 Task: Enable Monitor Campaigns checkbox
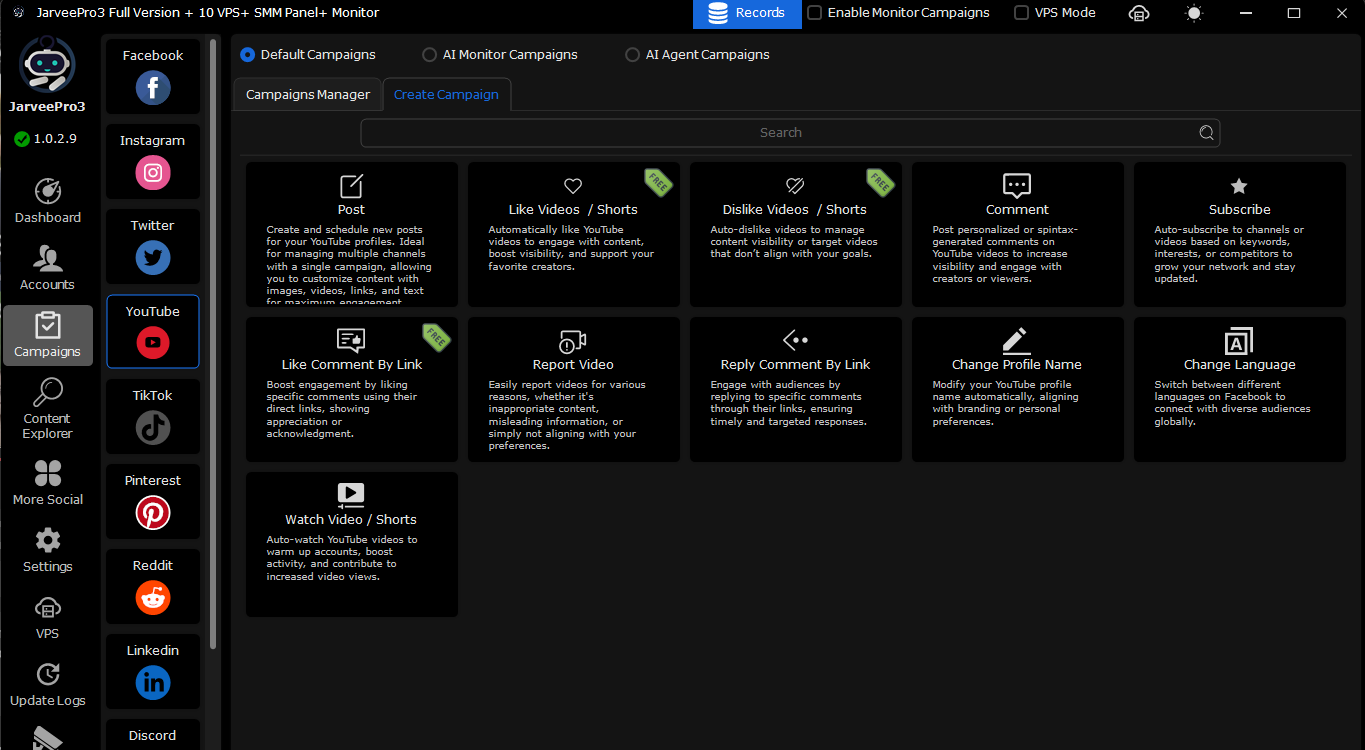tap(815, 13)
